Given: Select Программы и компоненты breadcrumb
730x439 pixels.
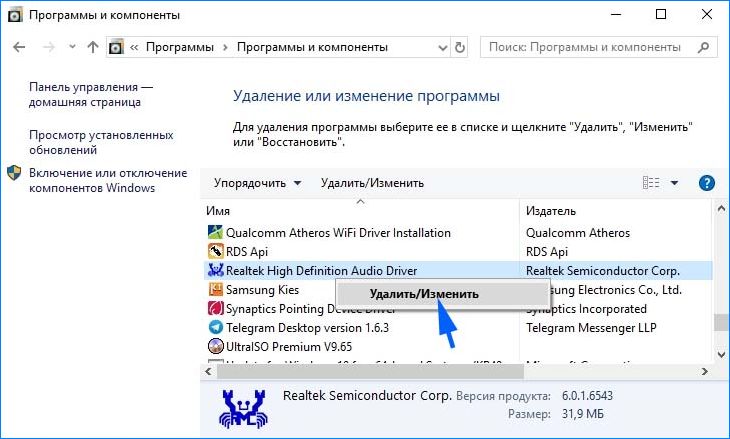Looking at the screenshot, I should coord(312,47).
